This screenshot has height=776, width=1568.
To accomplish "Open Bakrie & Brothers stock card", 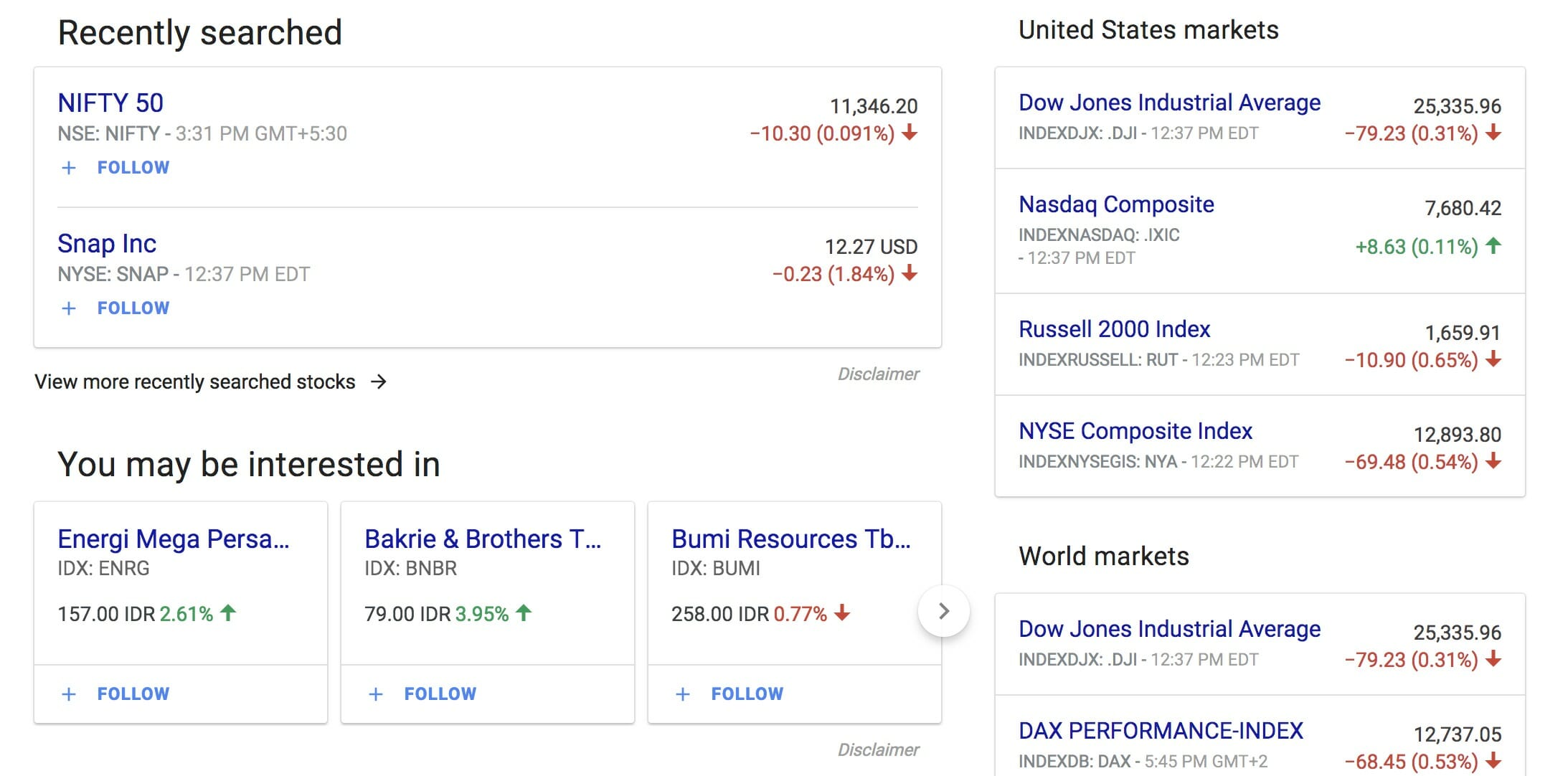I will [483, 539].
